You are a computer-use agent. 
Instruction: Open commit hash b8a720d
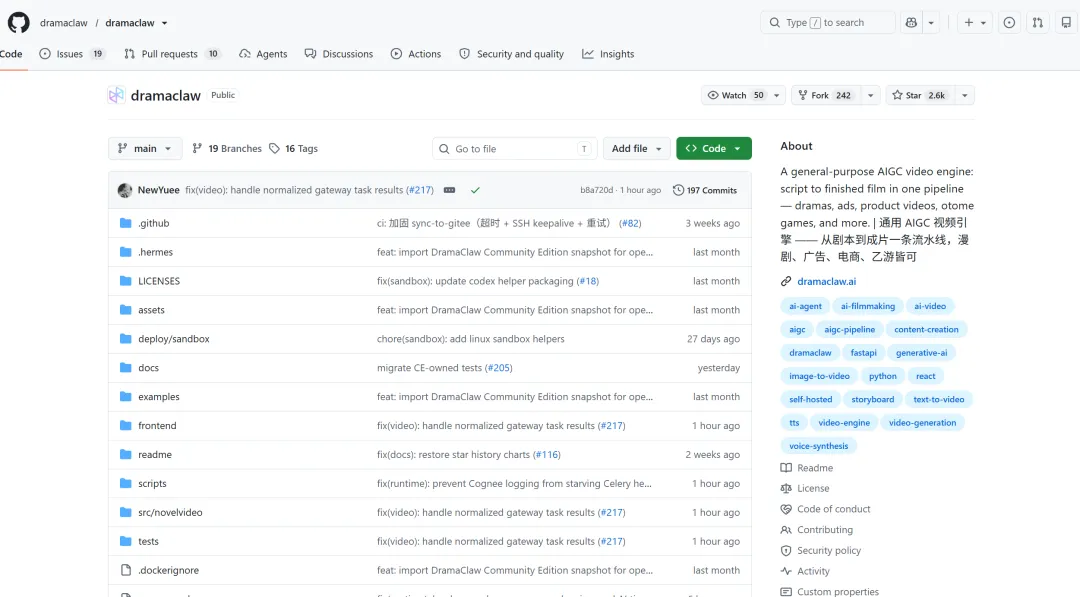point(596,190)
